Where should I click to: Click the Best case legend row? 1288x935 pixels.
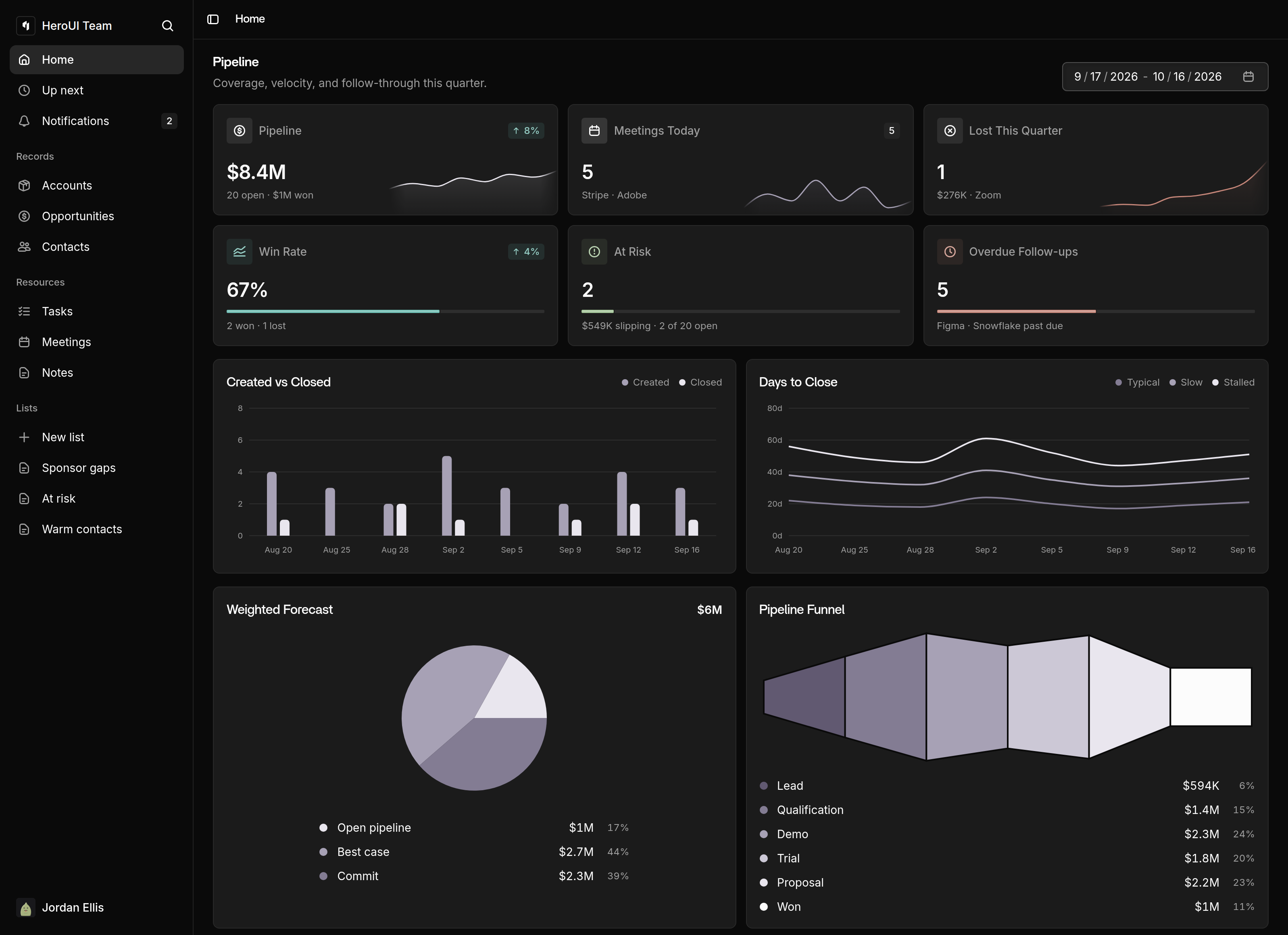[x=474, y=852]
